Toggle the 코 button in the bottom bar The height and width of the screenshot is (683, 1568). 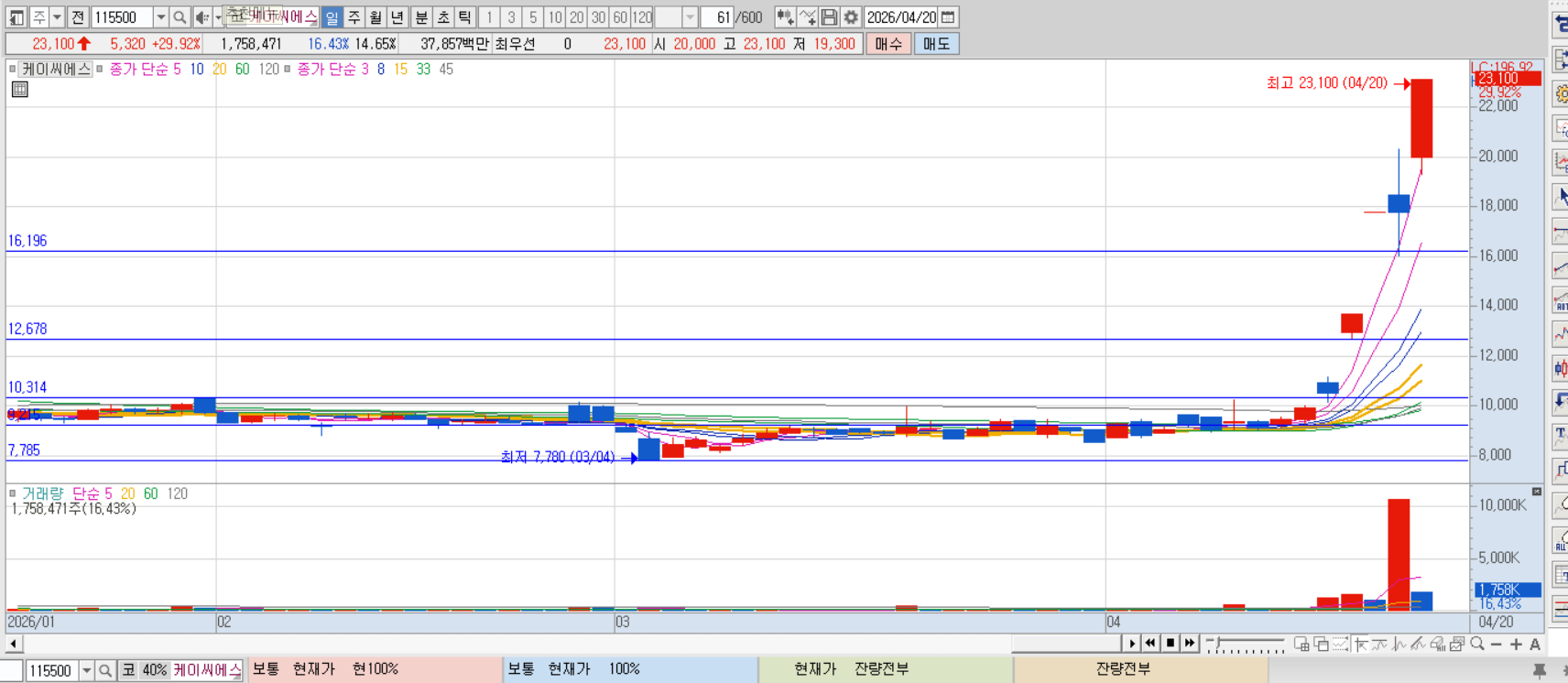pyautogui.click(x=129, y=671)
